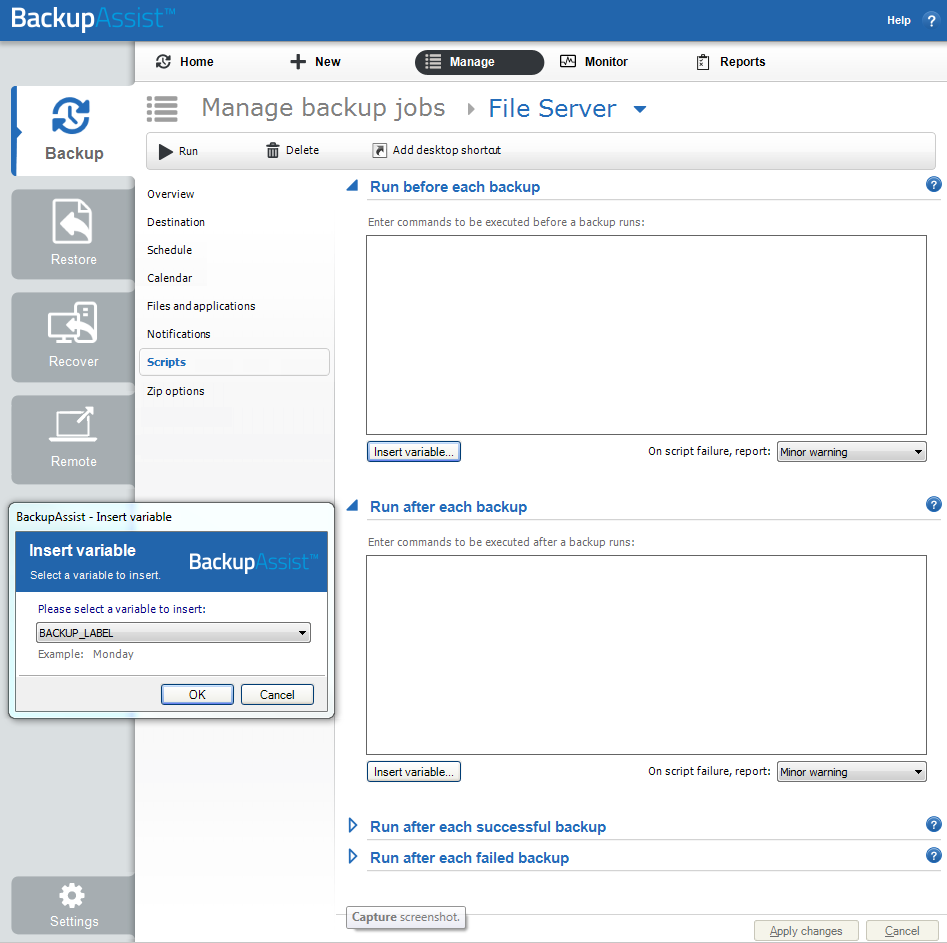947x943 pixels.
Task: Open the Schedule page
Action: click(169, 250)
